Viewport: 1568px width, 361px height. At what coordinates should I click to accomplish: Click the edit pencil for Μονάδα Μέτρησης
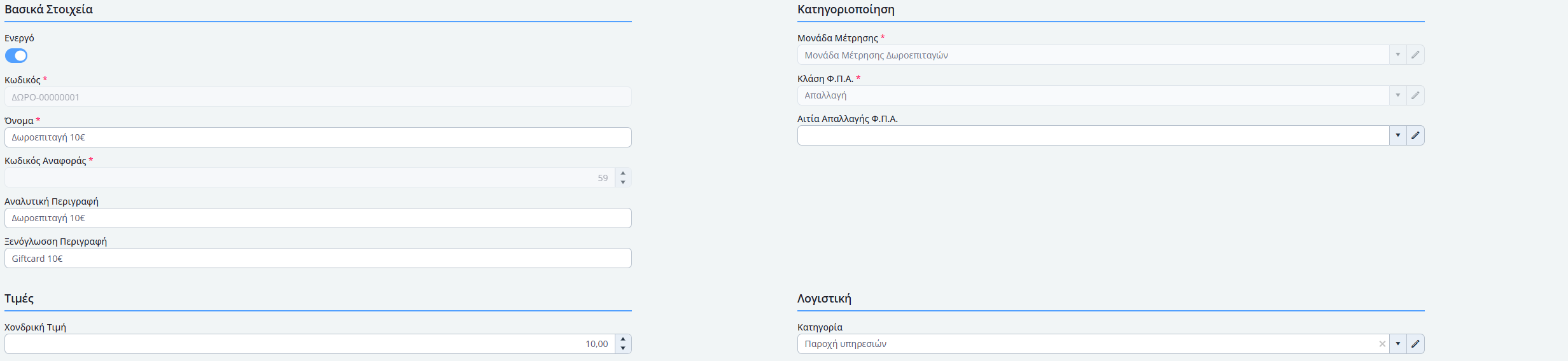pyautogui.click(x=1415, y=55)
